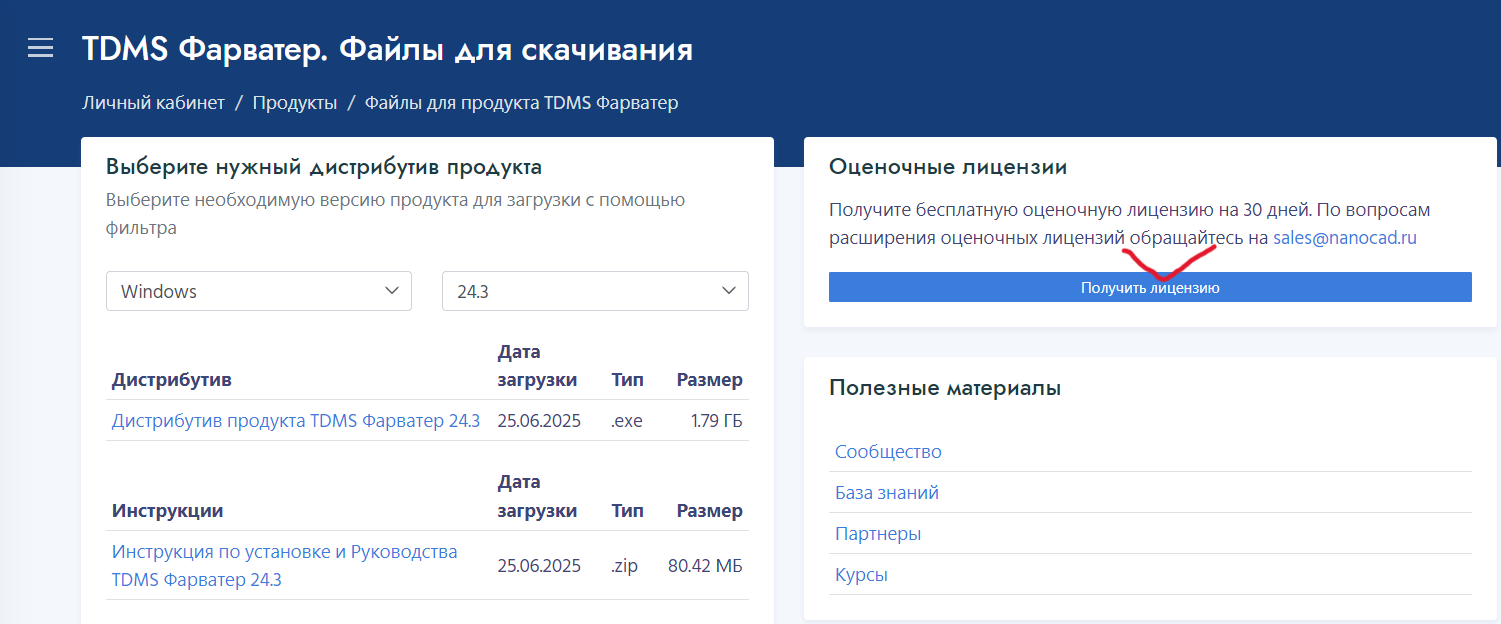Click the sales@nanocad.ru email link

tap(1344, 238)
